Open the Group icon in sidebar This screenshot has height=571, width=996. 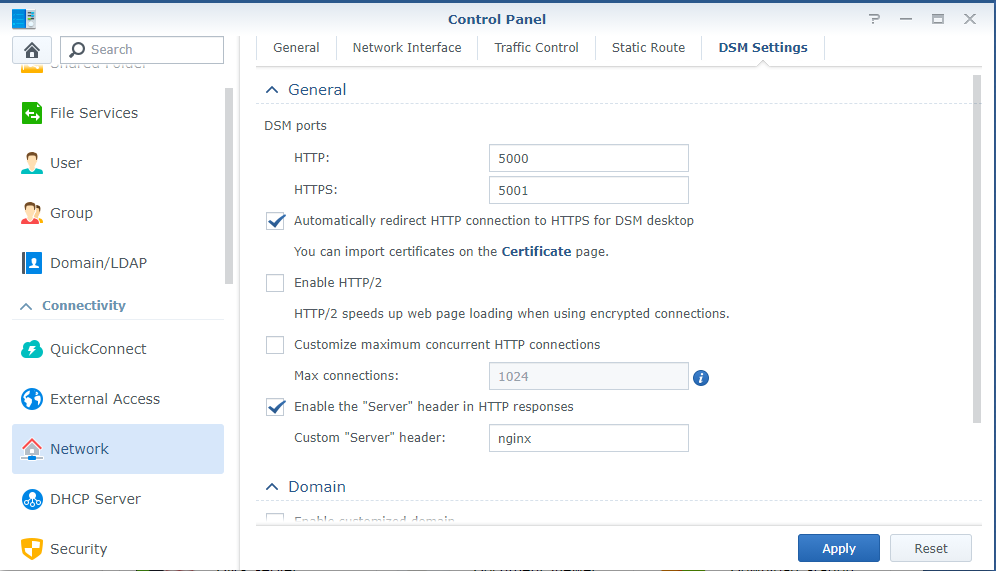32,213
